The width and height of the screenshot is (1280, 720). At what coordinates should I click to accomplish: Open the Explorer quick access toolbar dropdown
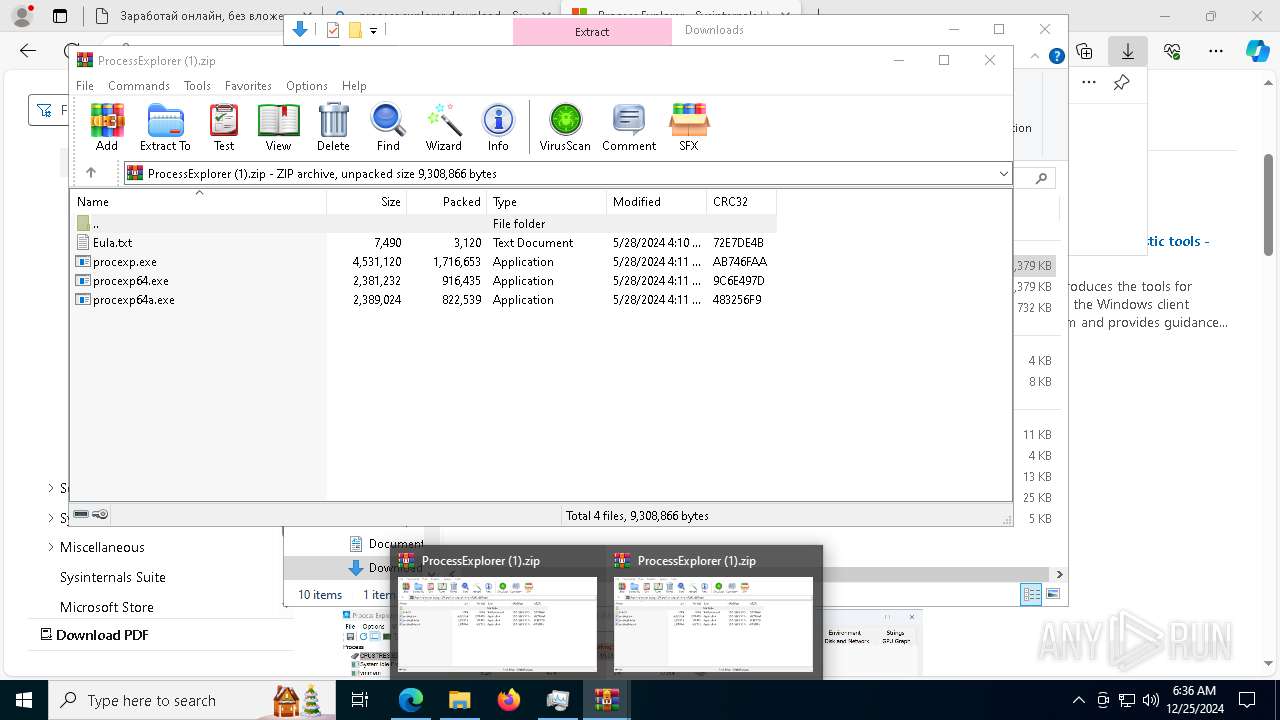coord(373,31)
